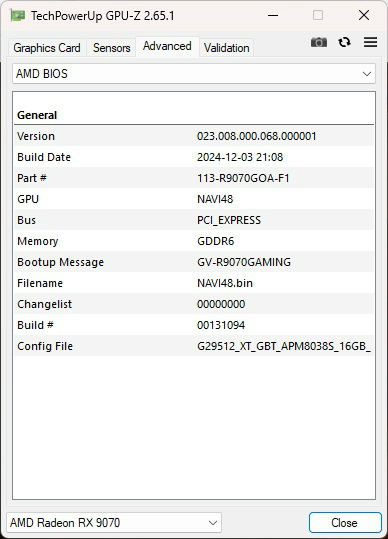The image size is (388, 539).
Task: Select the Memory value GDDR6
Action: [x=215, y=241]
